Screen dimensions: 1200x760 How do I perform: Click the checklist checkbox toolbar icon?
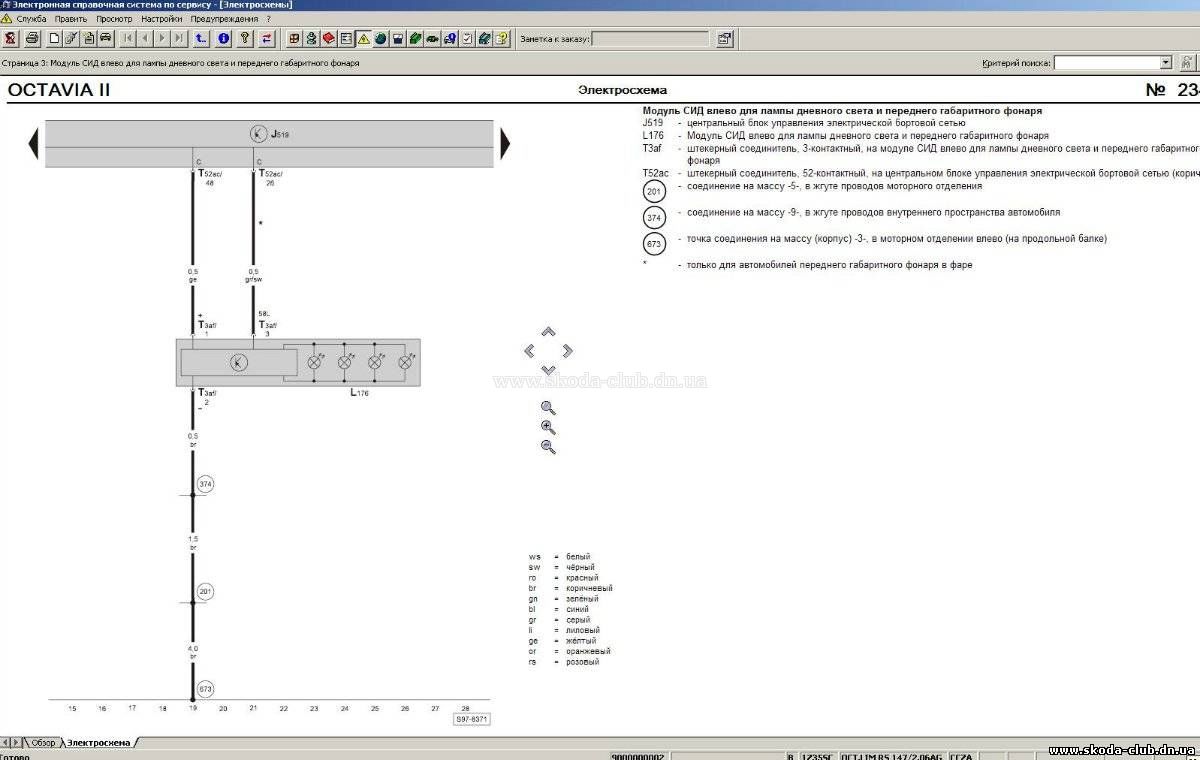click(x=466, y=39)
